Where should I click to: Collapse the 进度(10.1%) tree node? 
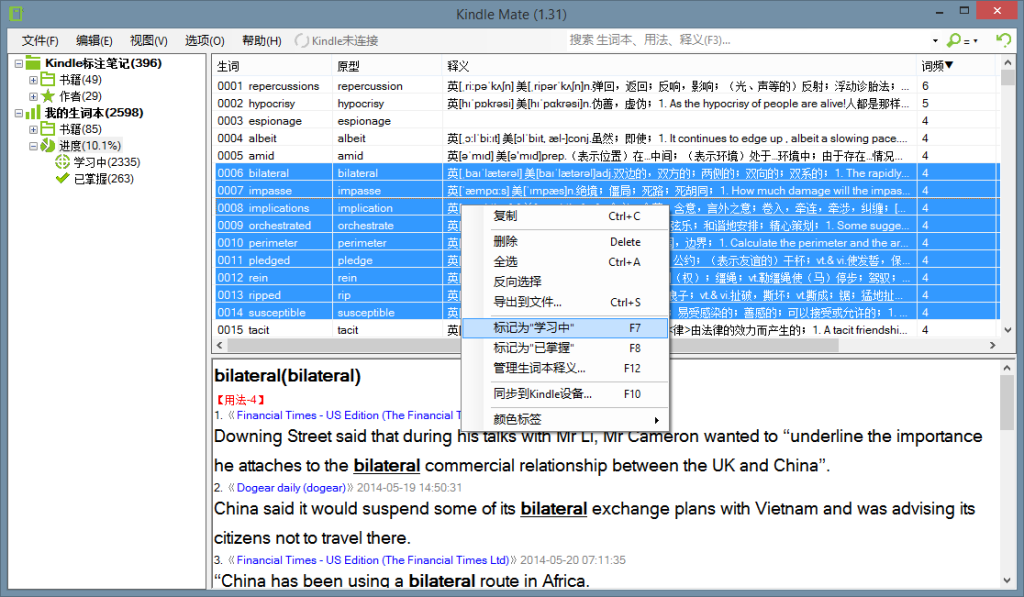33,146
